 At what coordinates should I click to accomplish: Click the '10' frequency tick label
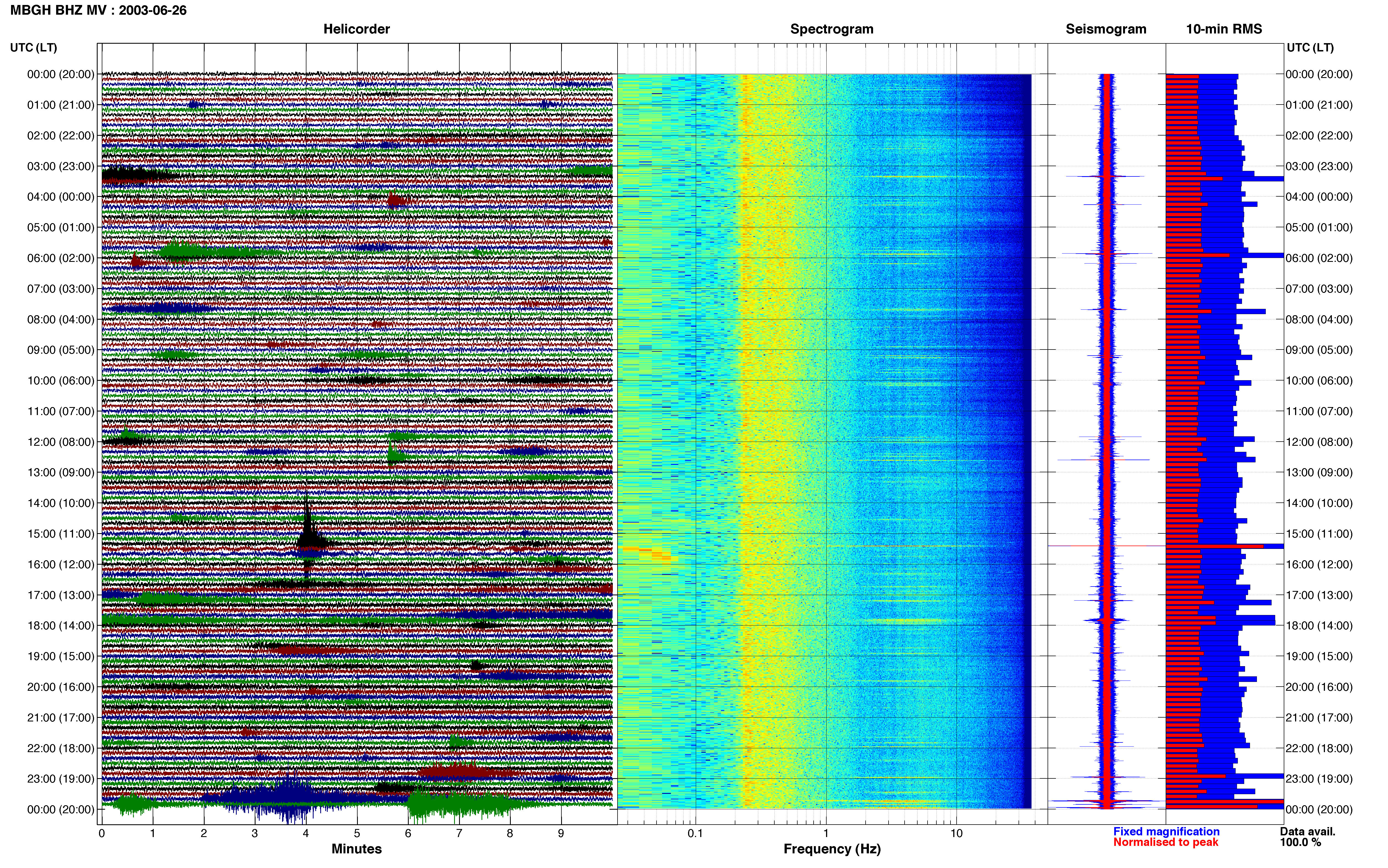coord(956,833)
